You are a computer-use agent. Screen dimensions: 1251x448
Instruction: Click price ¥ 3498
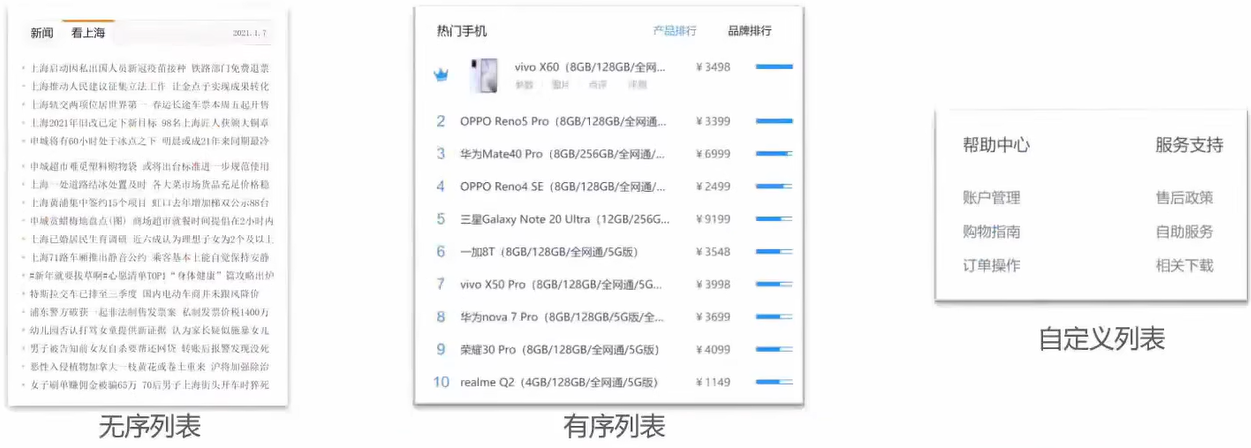tap(712, 67)
